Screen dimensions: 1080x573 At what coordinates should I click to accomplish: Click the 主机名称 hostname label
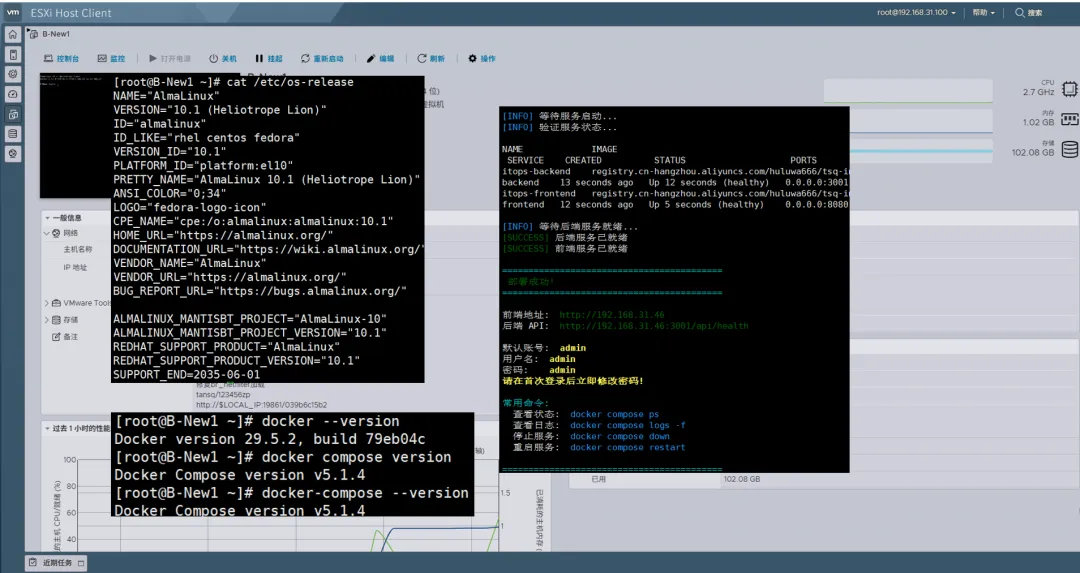tap(78, 249)
